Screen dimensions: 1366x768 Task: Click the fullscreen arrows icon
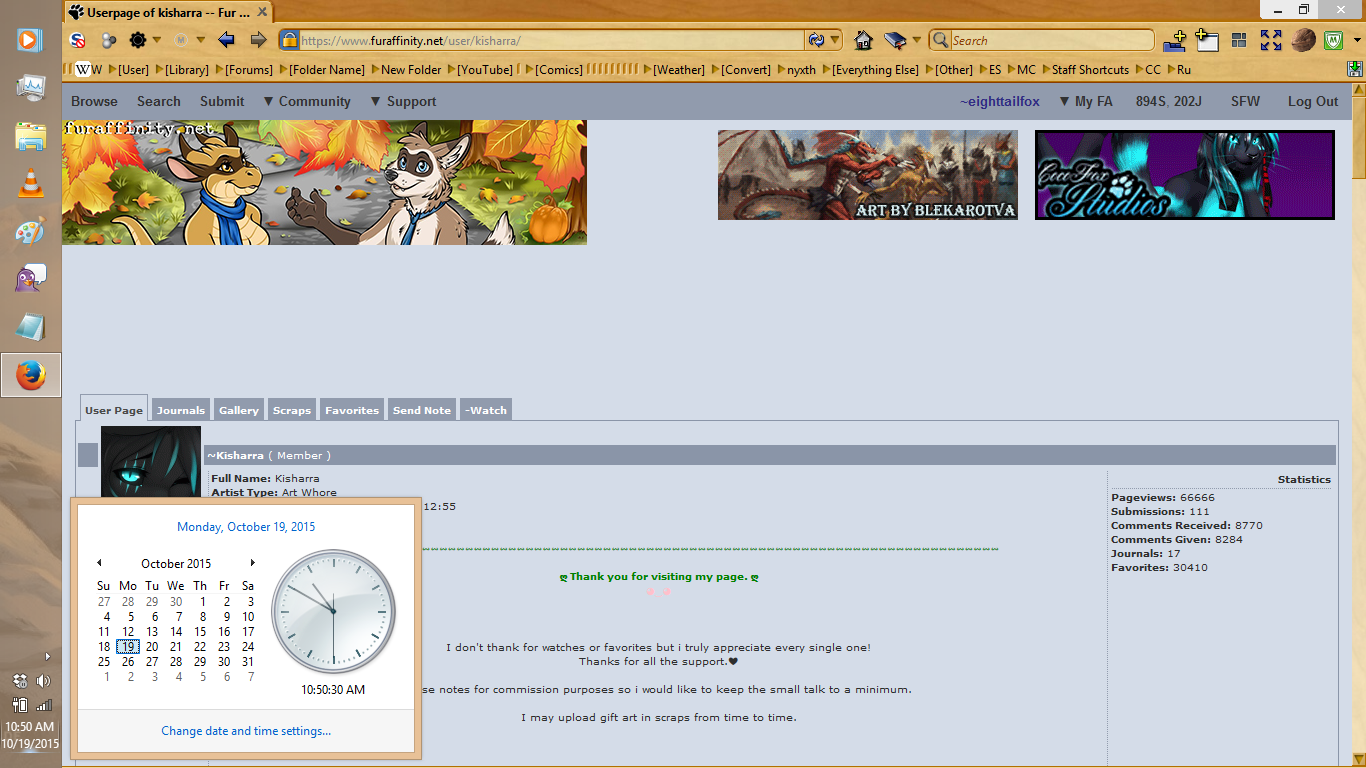click(1271, 40)
